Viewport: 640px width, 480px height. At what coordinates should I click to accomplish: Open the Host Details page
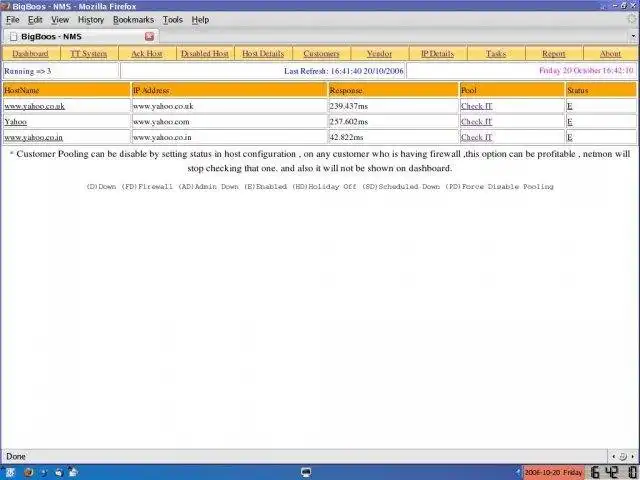pyautogui.click(x=263, y=53)
